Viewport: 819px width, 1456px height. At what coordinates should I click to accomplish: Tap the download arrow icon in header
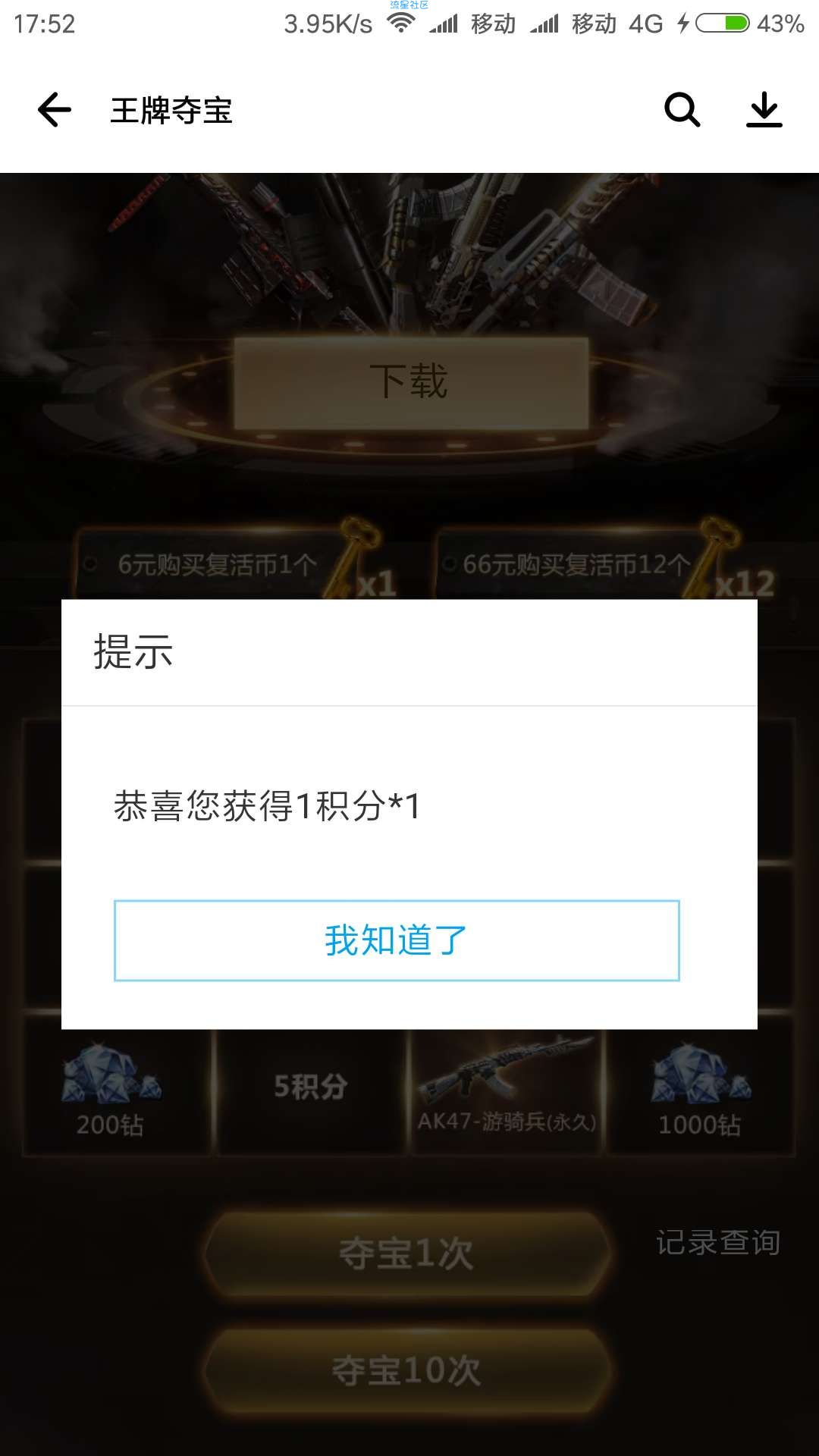764,110
